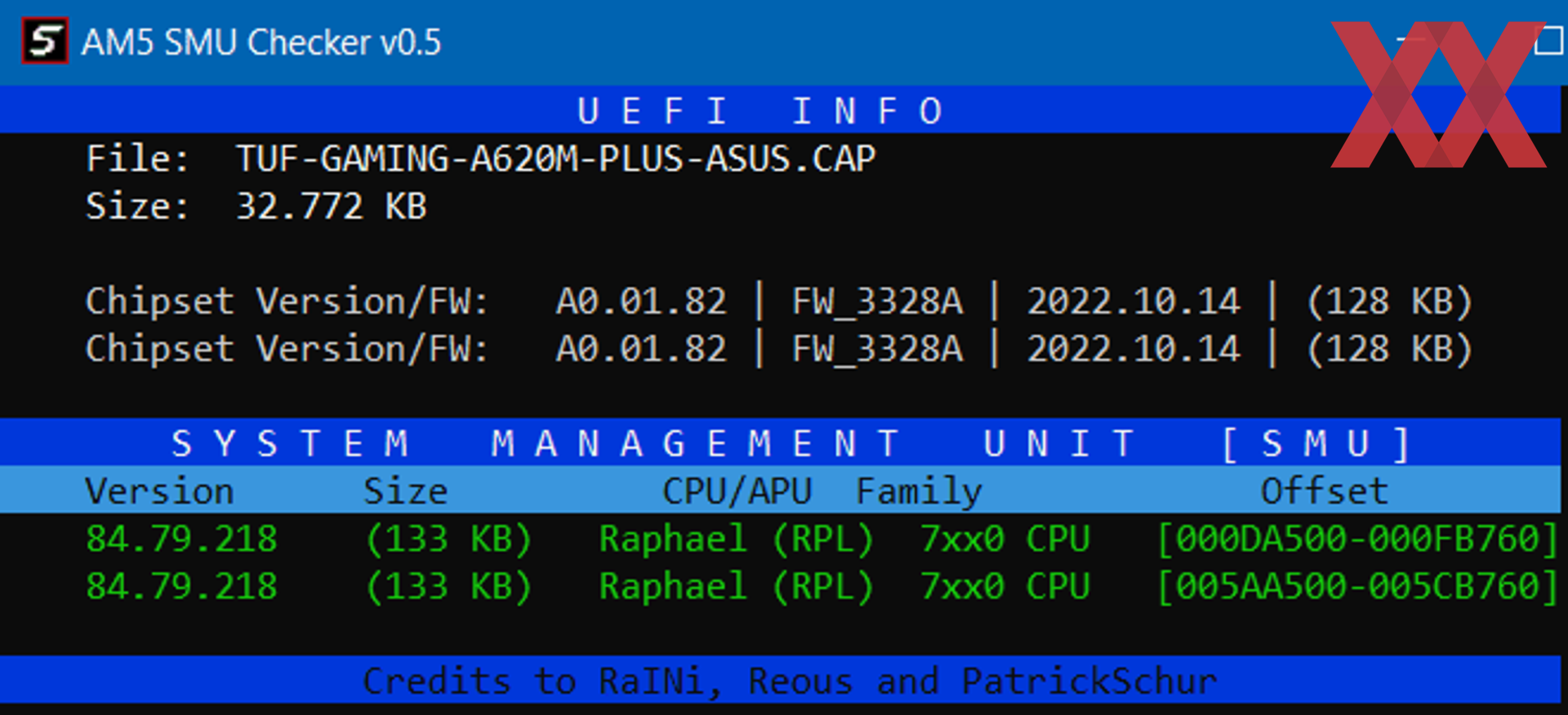The width and height of the screenshot is (1568, 715).
Task: Click version 84.79.218 in the 005AA500 offset row
Action: [x=181, y=586]
